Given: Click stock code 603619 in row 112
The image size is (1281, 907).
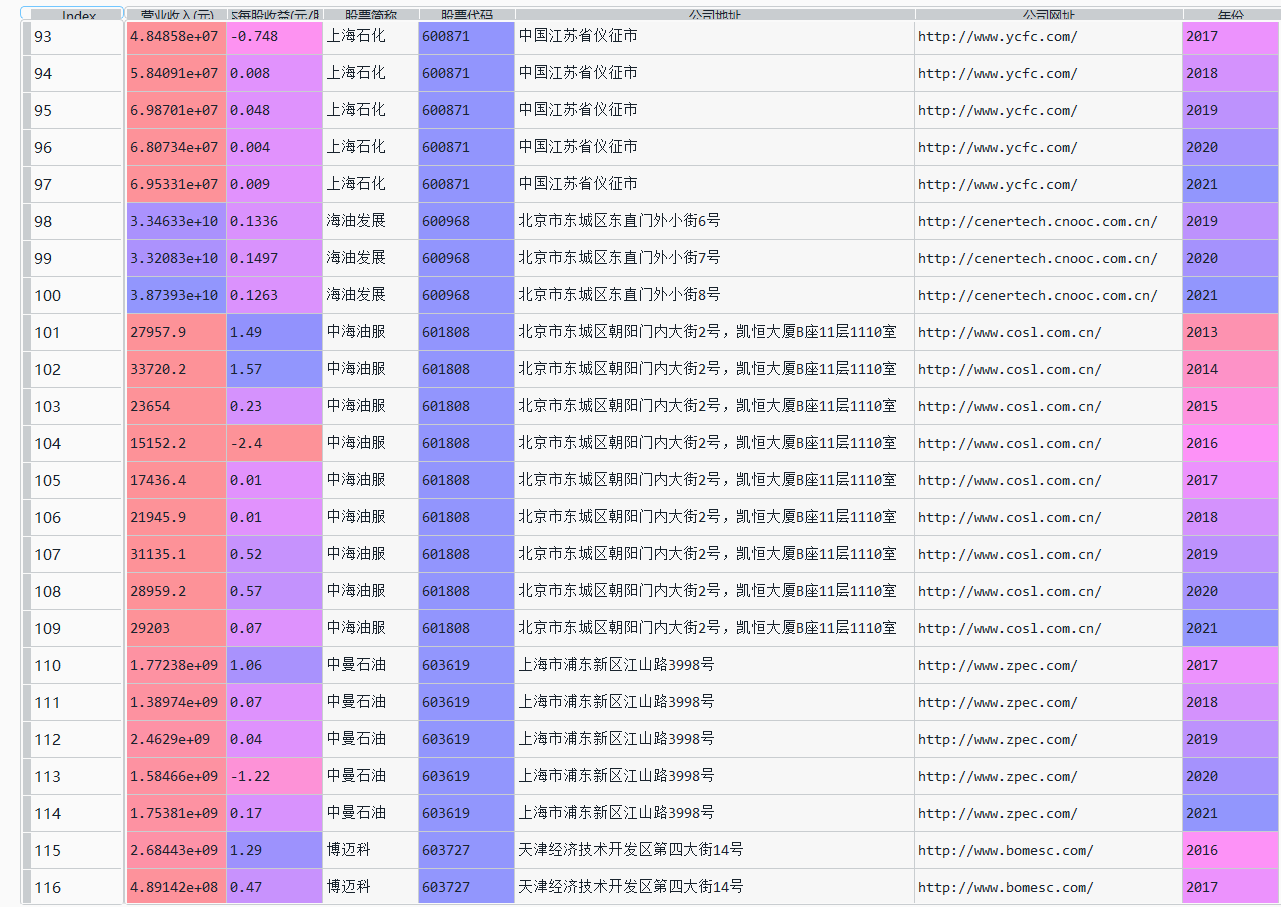Looking at the screenshot, I should [x=466, y=739].
